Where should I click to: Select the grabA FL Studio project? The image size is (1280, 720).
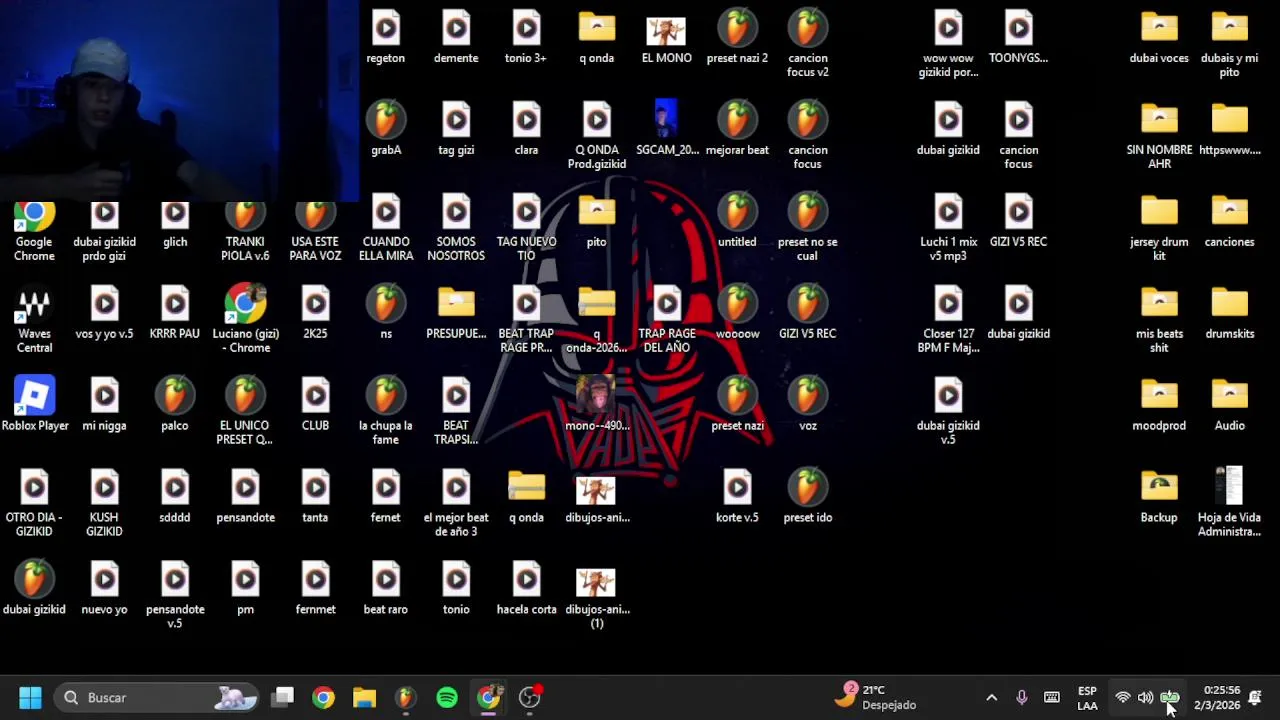pos(386,130)
